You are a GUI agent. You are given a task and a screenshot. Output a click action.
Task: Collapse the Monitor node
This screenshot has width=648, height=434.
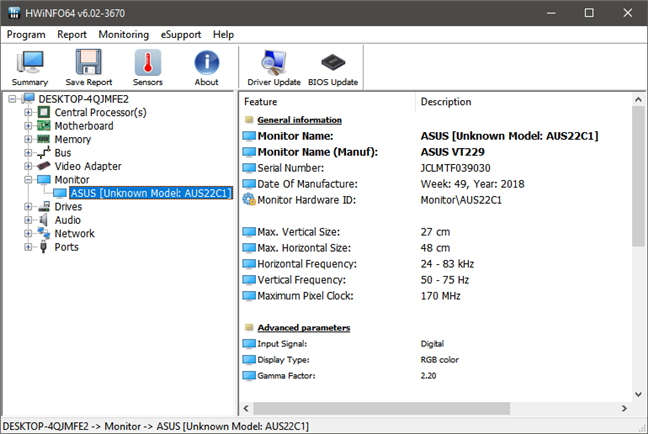pyautogui.click(x=28, y=179)
